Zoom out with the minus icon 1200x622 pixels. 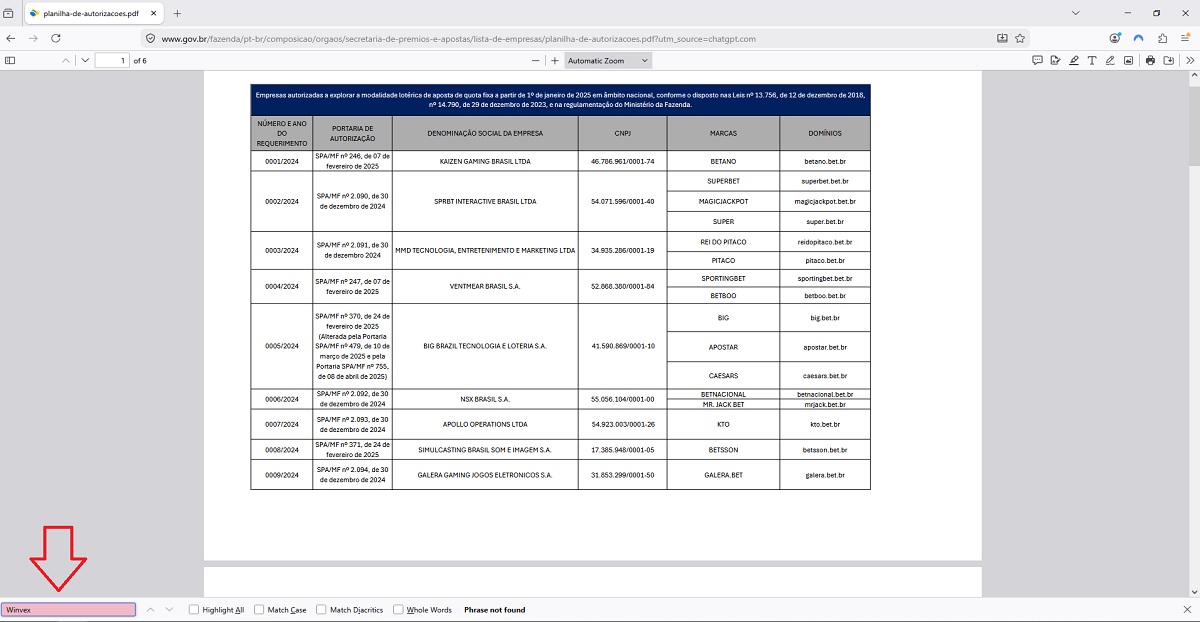click(x=536, y=60)
